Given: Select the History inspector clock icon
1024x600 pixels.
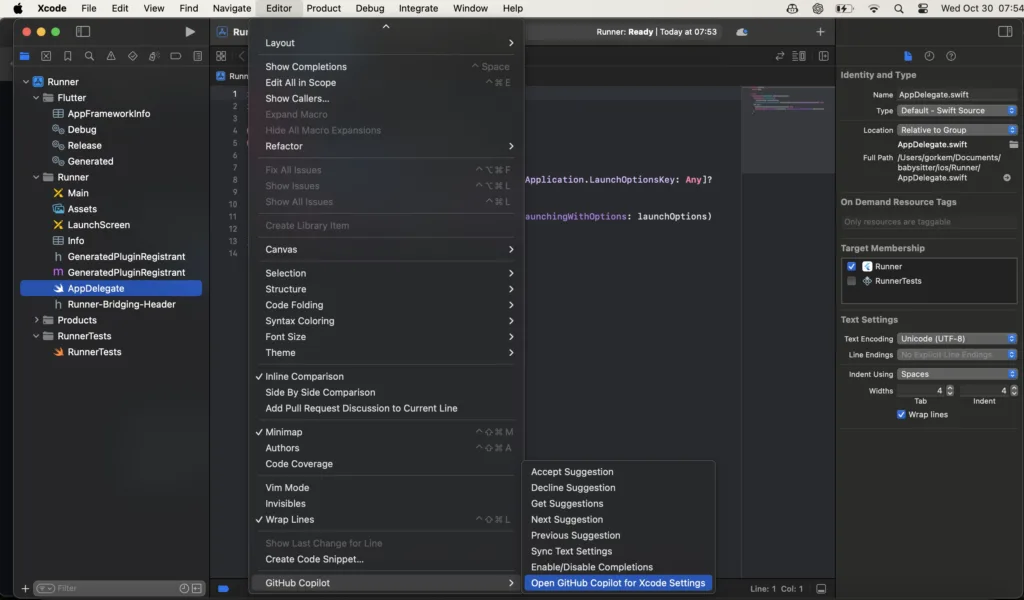Looking at the screenshot, I should (x=929, y=56).
